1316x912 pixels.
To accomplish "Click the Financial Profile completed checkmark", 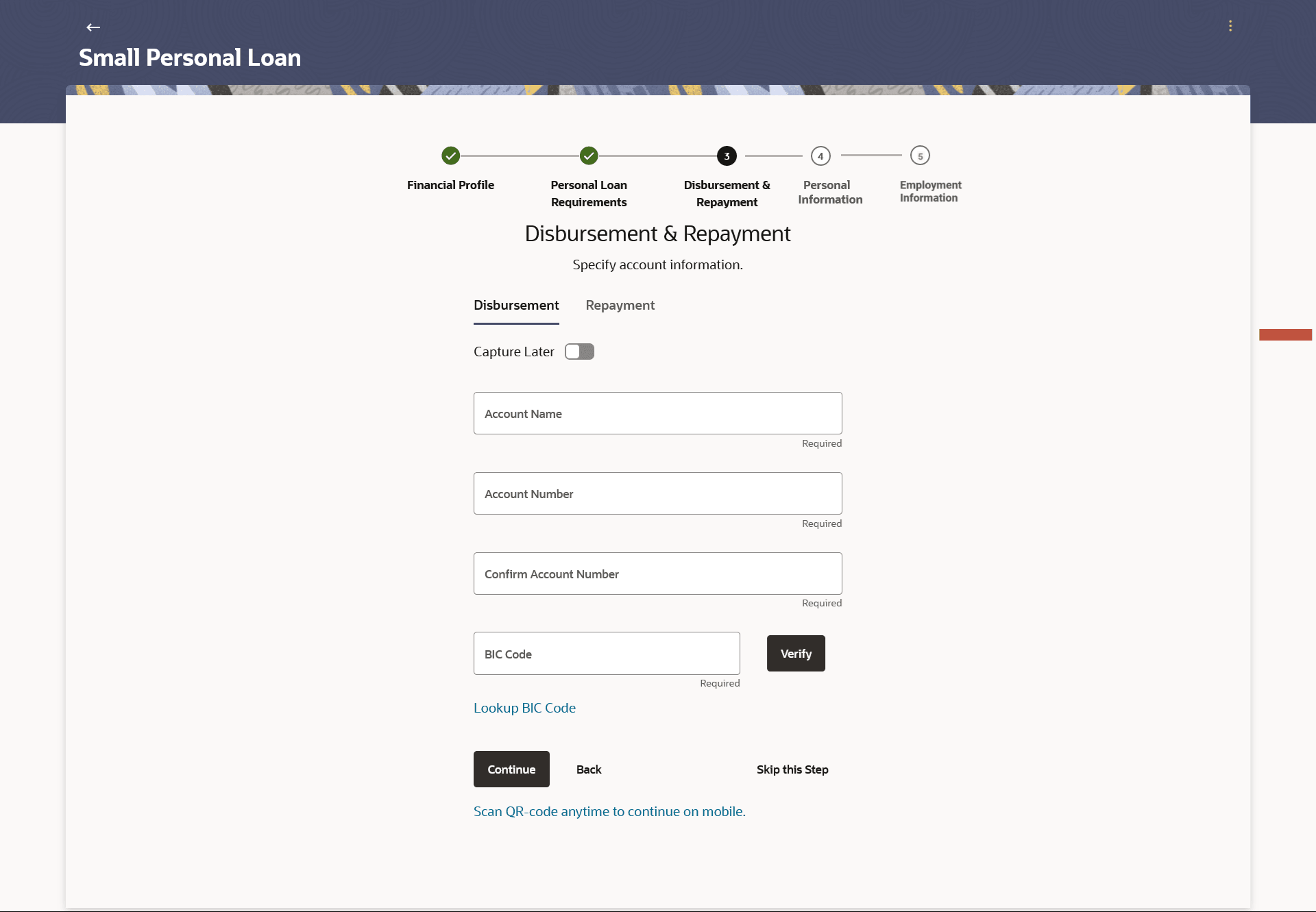I will (x=450, y=156).
